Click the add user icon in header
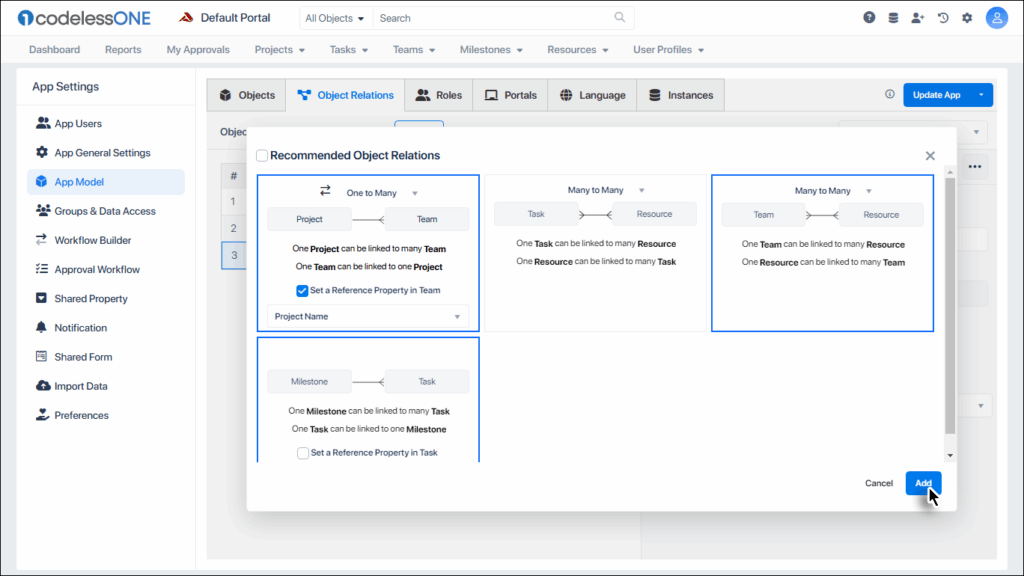 pyautogui.click(x=918, y=18)
